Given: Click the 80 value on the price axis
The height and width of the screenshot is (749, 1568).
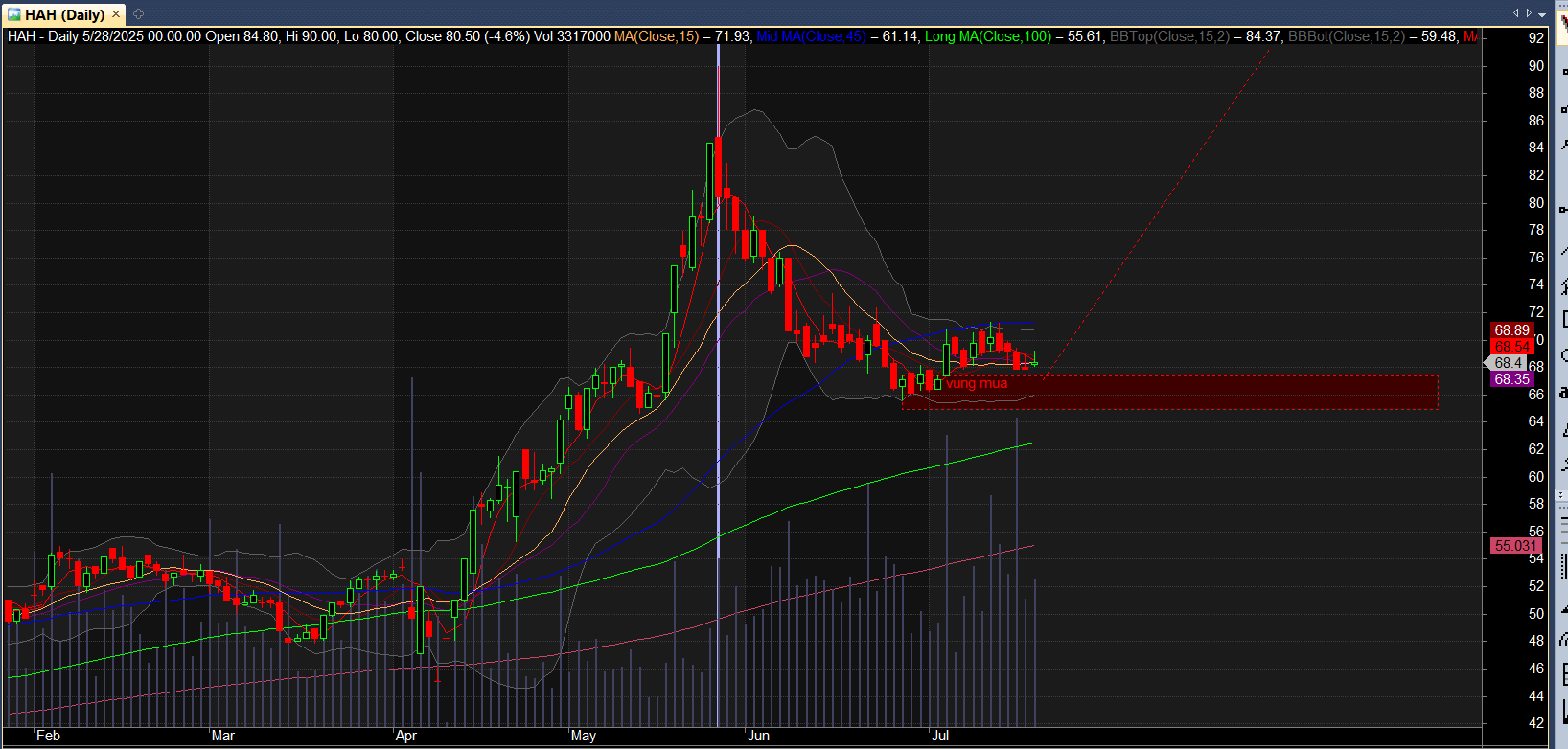Looking at the screenshot, I should click(1536, 203).
